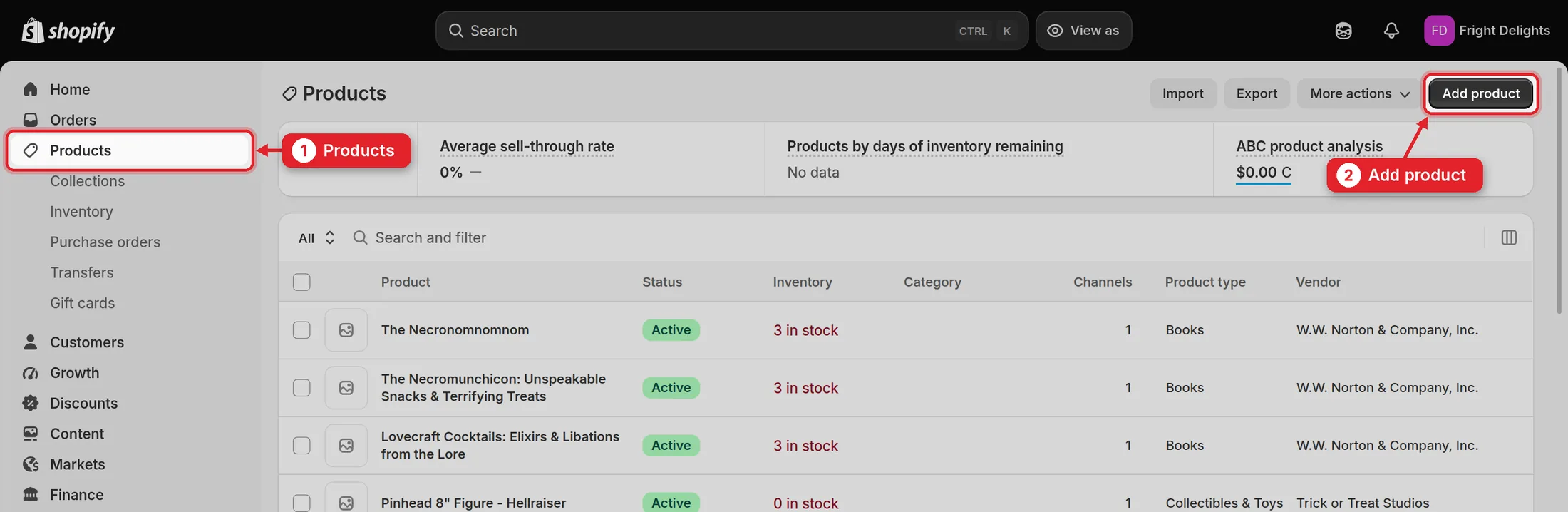
Task: Tick the select-all products checkbox
Action: pyautogui.click(x=301, y=282)
